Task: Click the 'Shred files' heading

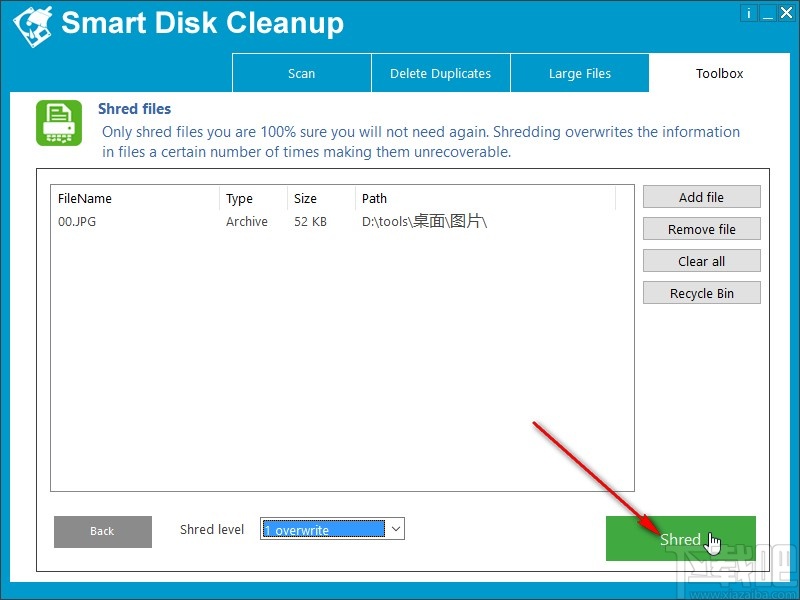Action: tap(135, 109)
